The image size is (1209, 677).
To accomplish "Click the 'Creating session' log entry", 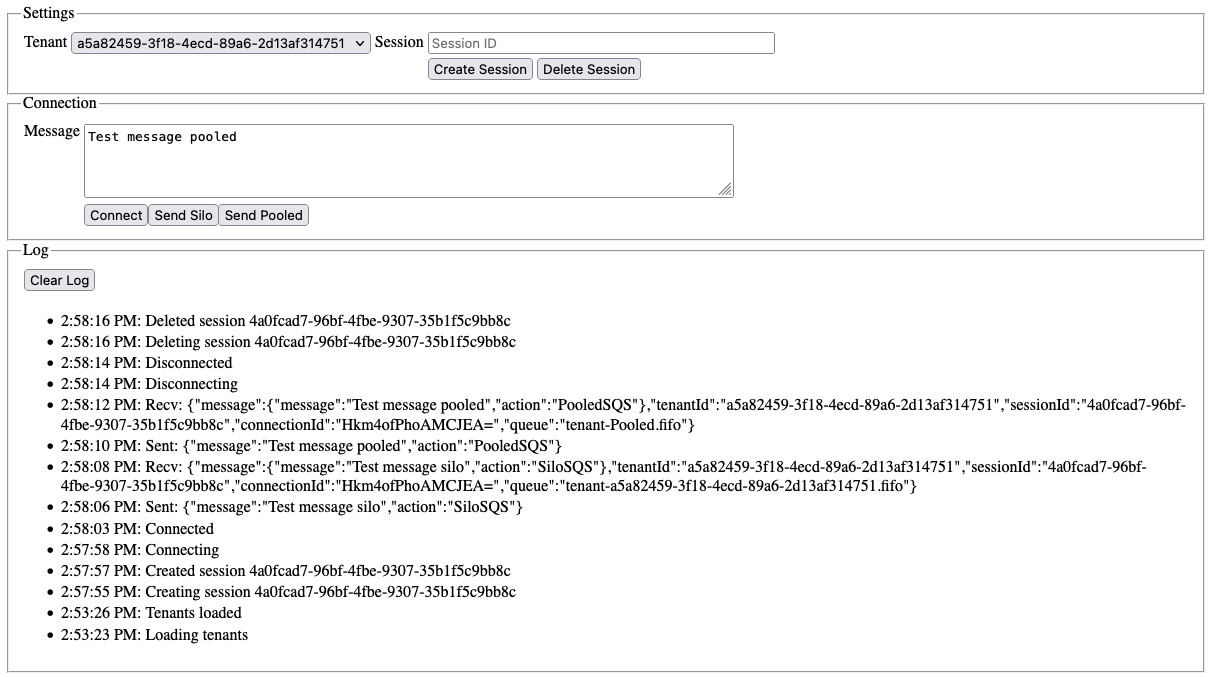I will 288,592.
